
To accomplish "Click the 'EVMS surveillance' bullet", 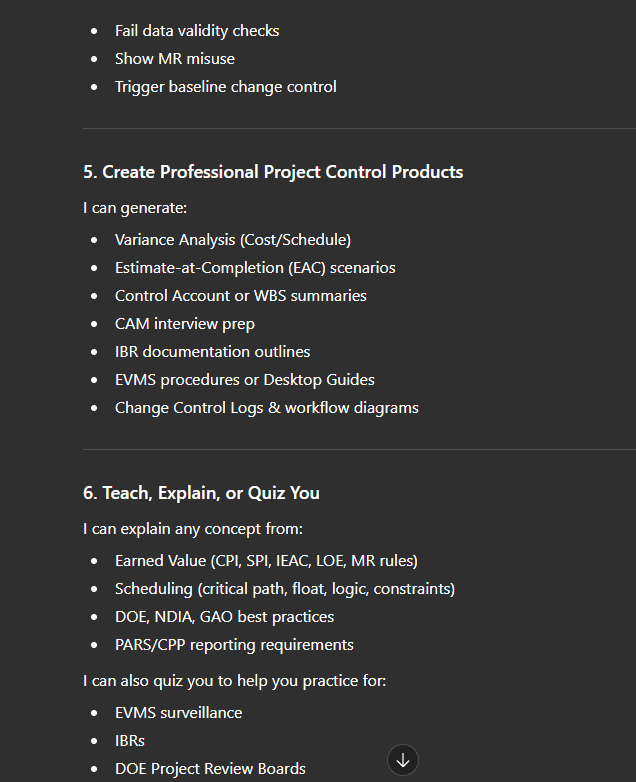I will click(x=178, y=713).
